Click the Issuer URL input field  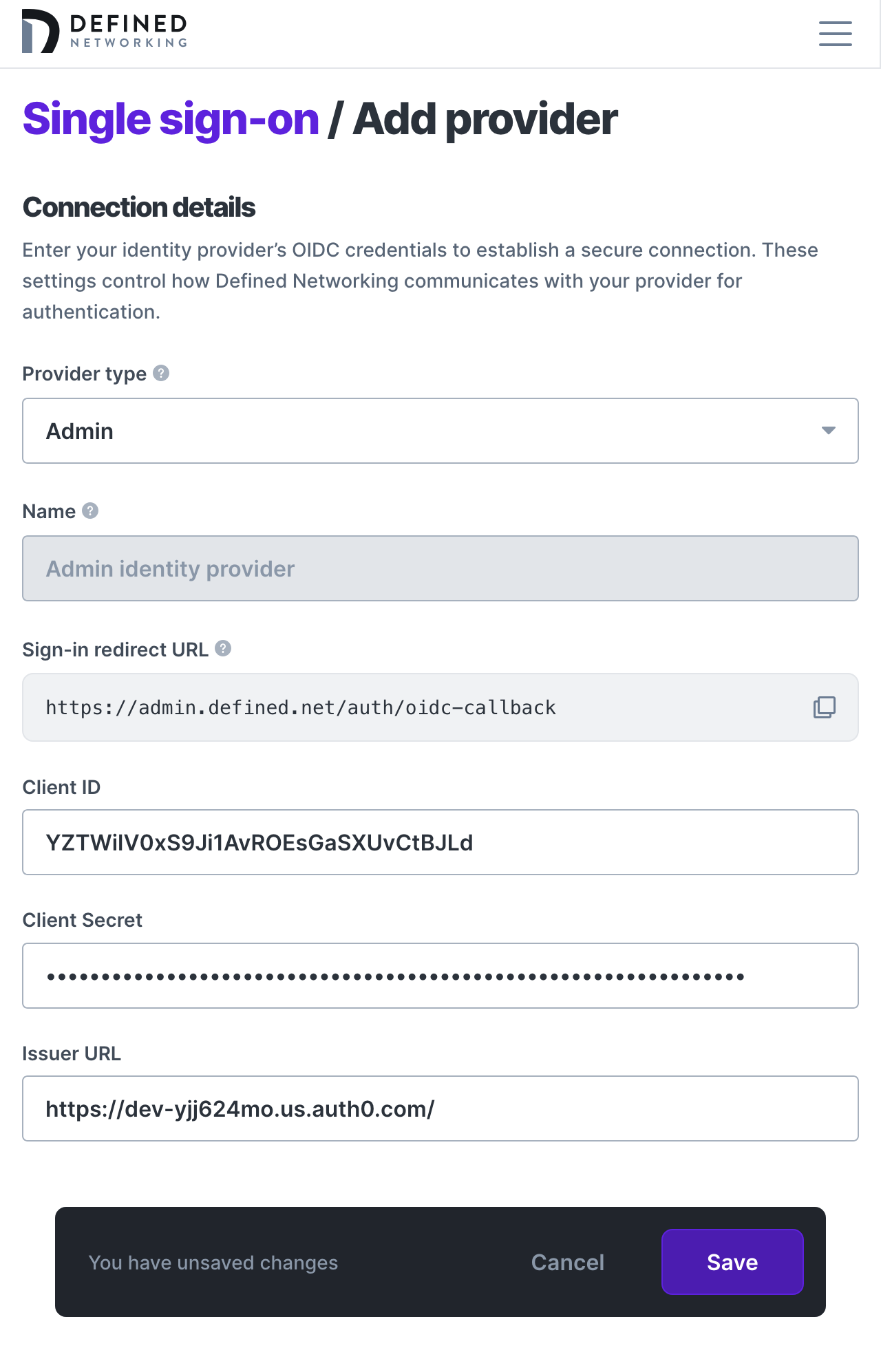(x=440, y=1108)
